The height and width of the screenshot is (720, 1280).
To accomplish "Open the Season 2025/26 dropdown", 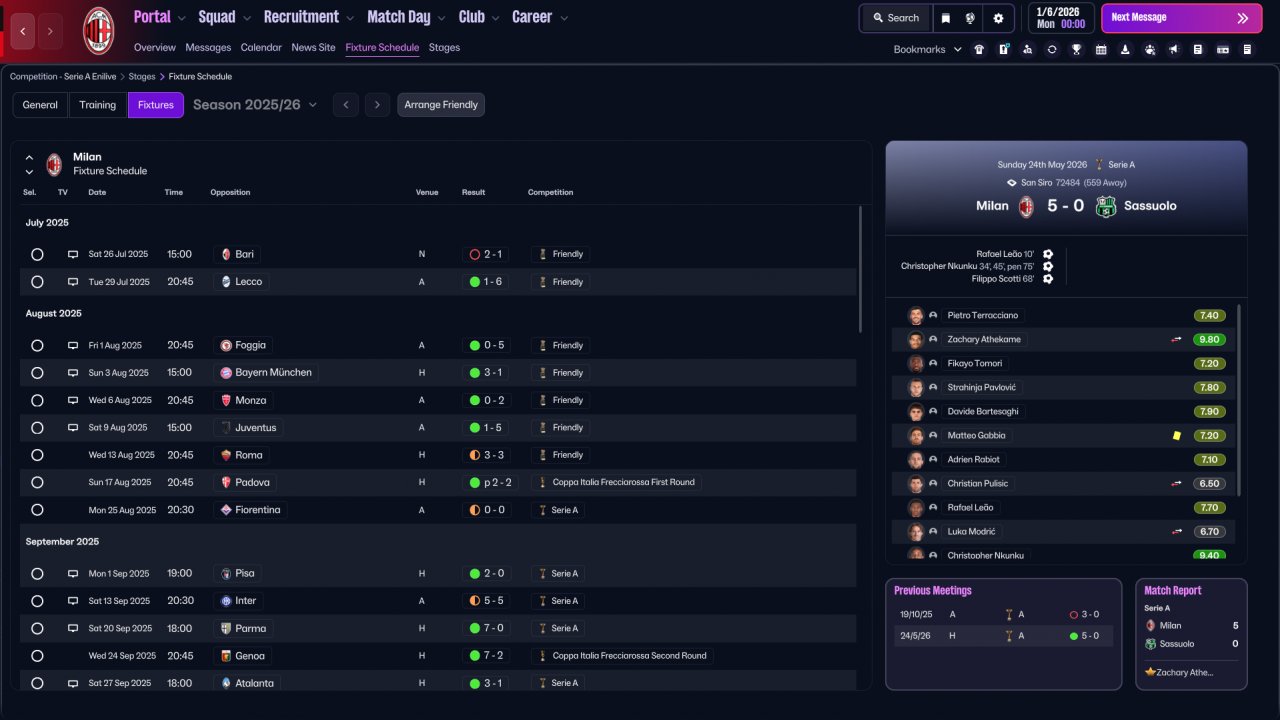I will 255,105.
